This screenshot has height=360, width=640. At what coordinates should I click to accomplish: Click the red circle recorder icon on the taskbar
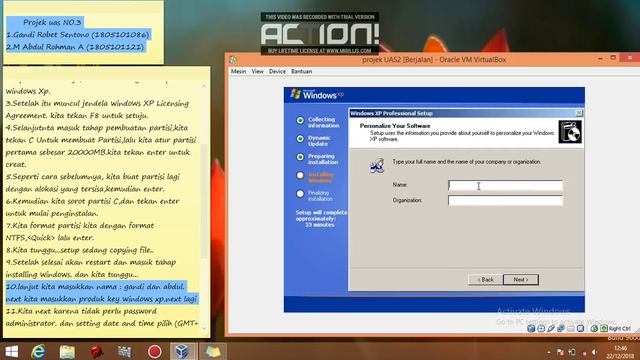[x=154, y=351]
